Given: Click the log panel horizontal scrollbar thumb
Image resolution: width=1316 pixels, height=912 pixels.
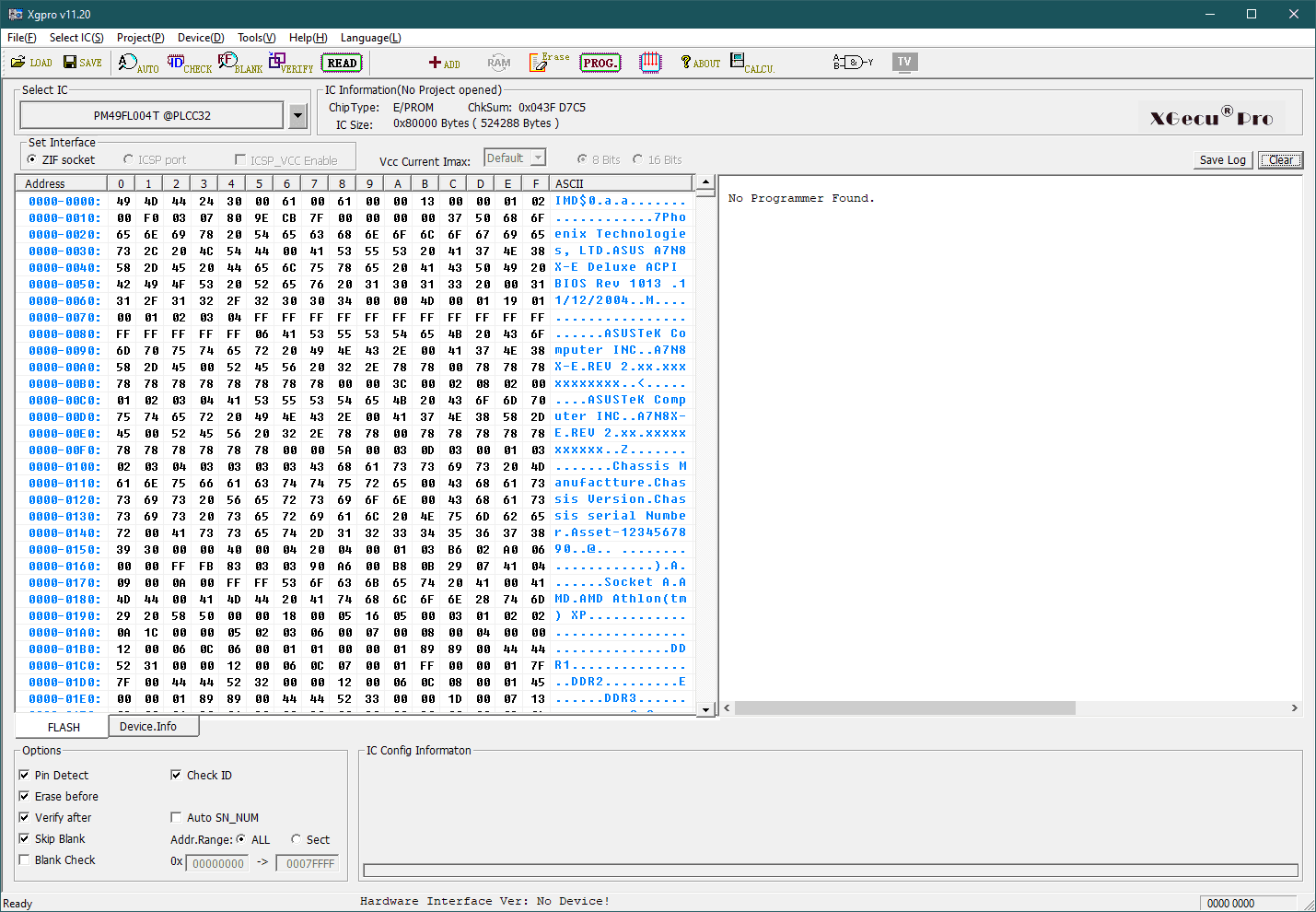Looking at the screenshot, I should [904, 707].
